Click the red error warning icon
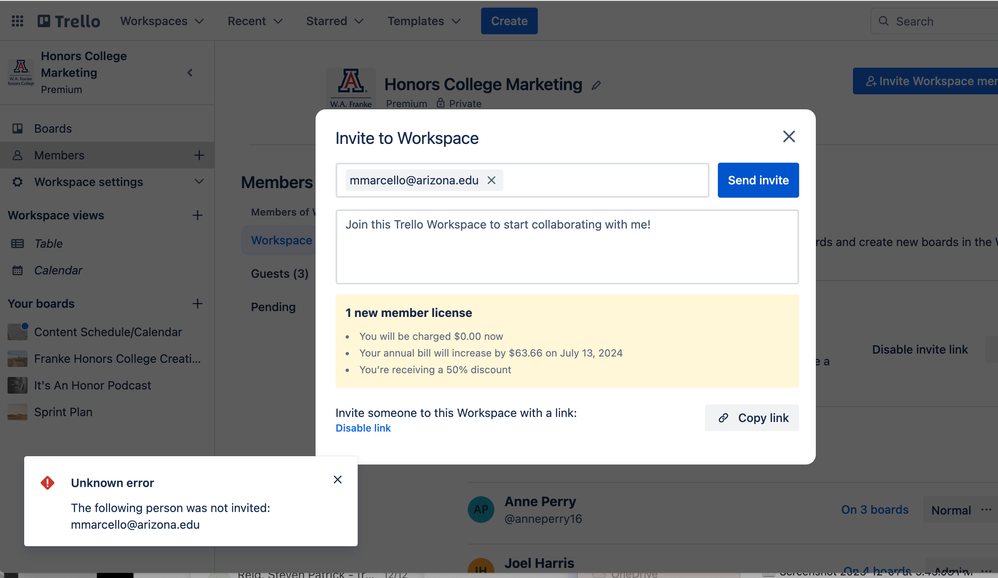 tap(48, 483)
